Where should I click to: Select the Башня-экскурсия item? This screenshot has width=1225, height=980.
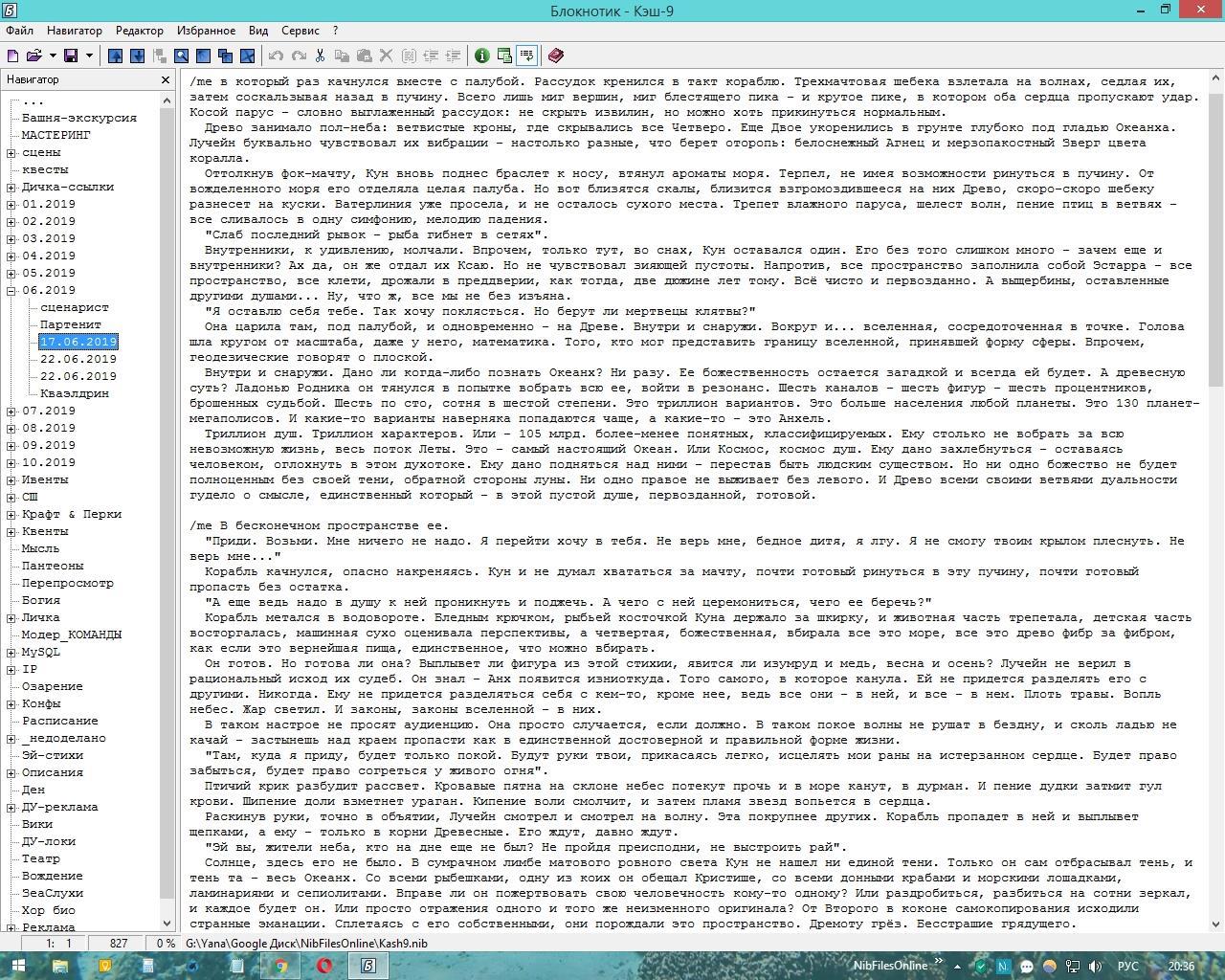pos(79,118)
